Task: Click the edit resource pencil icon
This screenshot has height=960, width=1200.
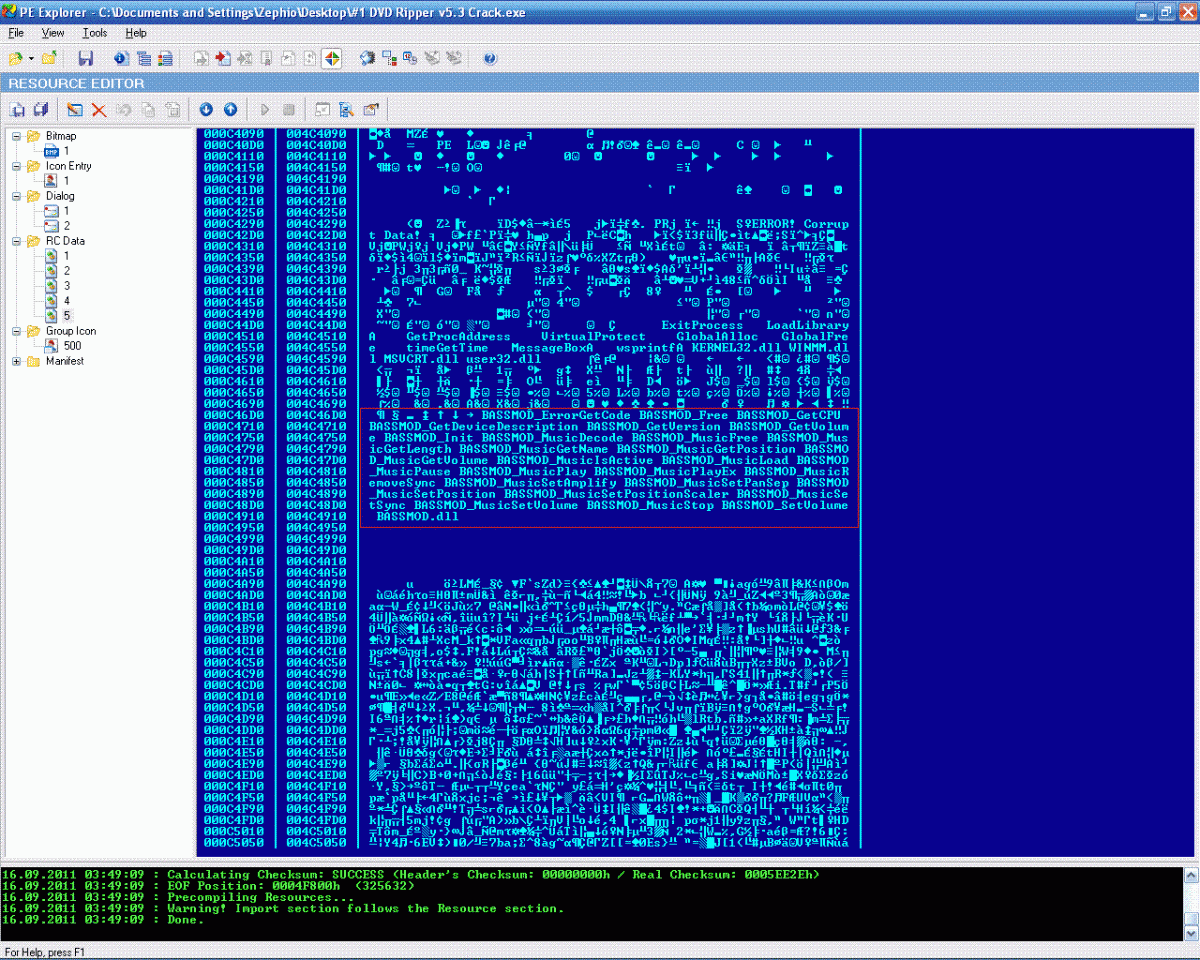Action: tap(76, 109)
